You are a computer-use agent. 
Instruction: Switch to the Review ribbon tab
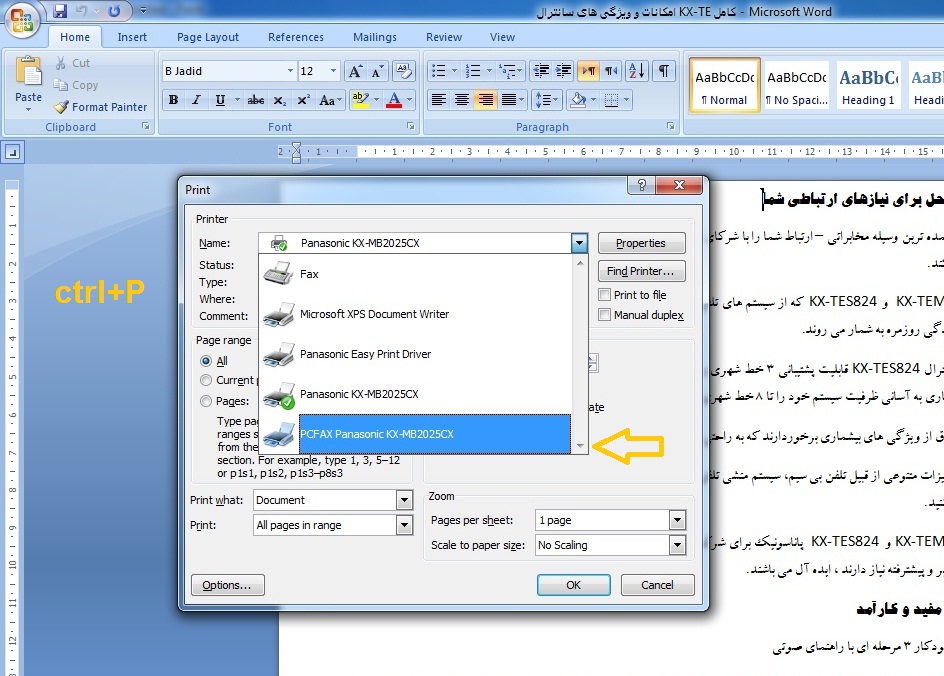pos(443,36)
